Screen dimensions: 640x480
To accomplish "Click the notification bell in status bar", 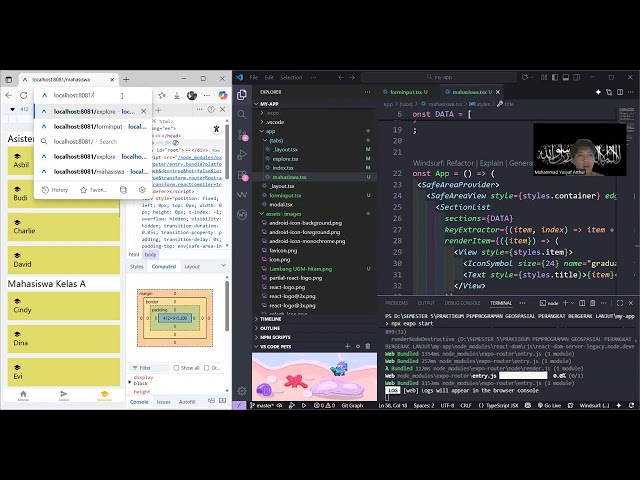I will pyautogui.click(x=631, y=405).
